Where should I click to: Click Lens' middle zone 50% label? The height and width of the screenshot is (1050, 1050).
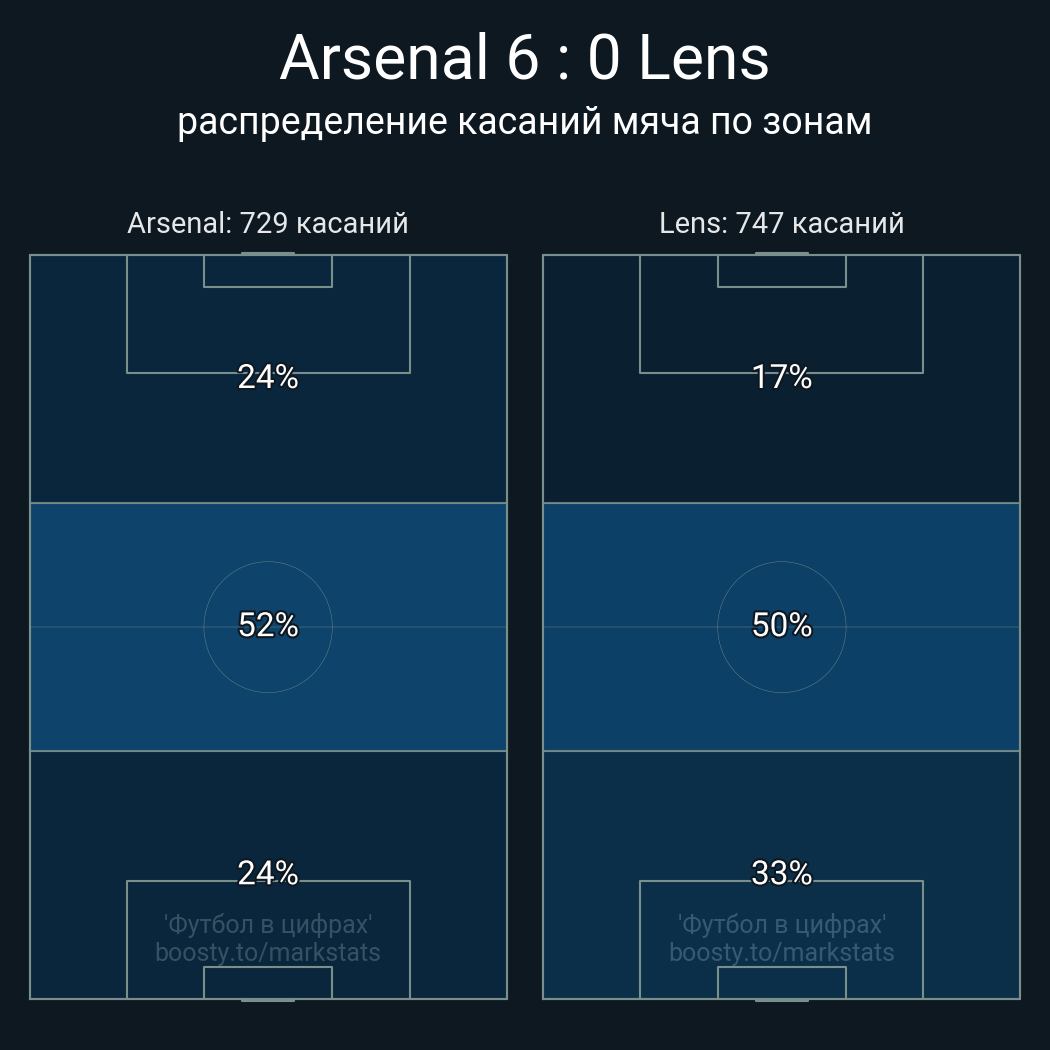781,625
